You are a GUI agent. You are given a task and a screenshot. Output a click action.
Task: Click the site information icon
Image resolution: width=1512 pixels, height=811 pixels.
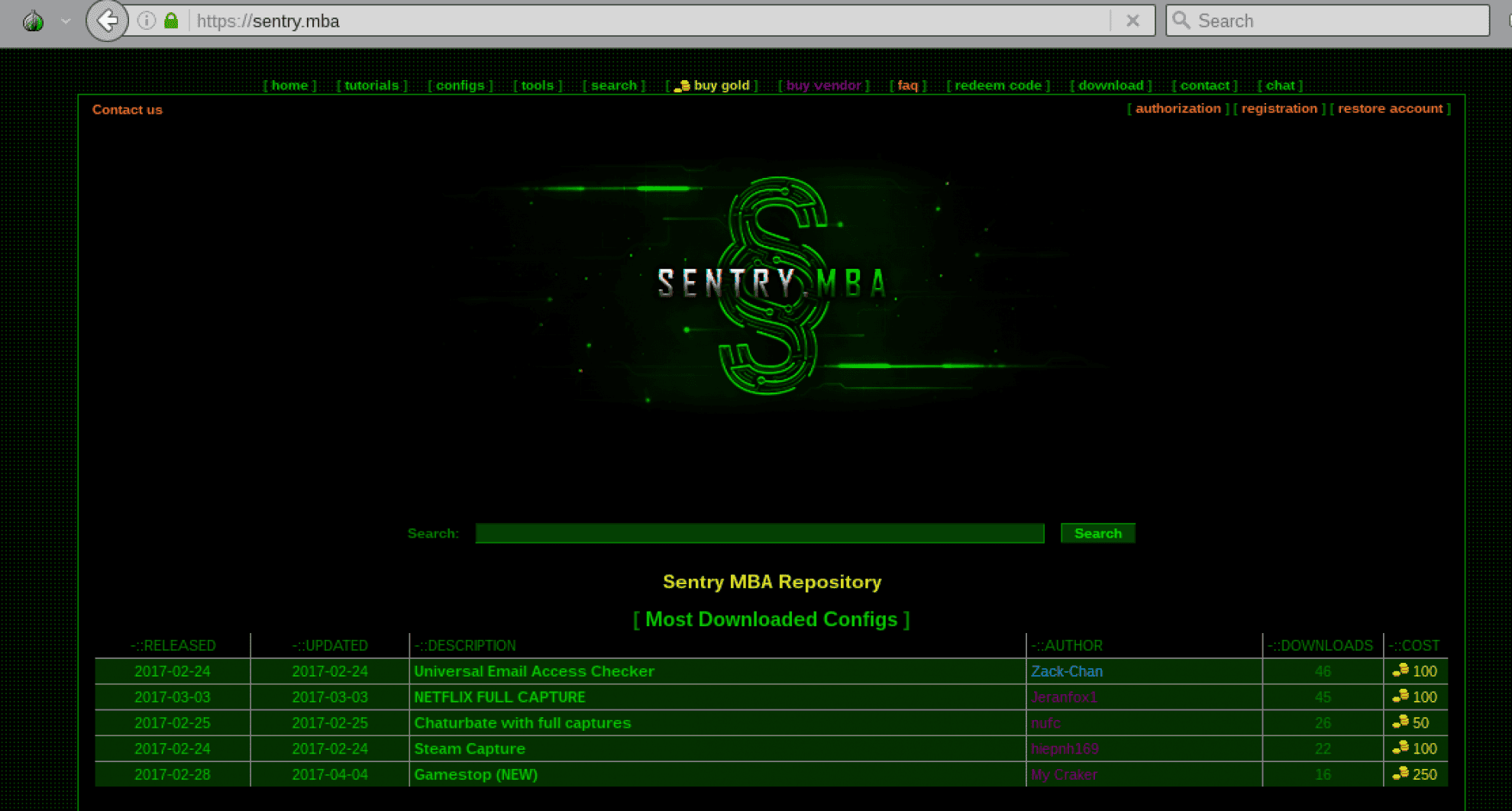point(146,21)
